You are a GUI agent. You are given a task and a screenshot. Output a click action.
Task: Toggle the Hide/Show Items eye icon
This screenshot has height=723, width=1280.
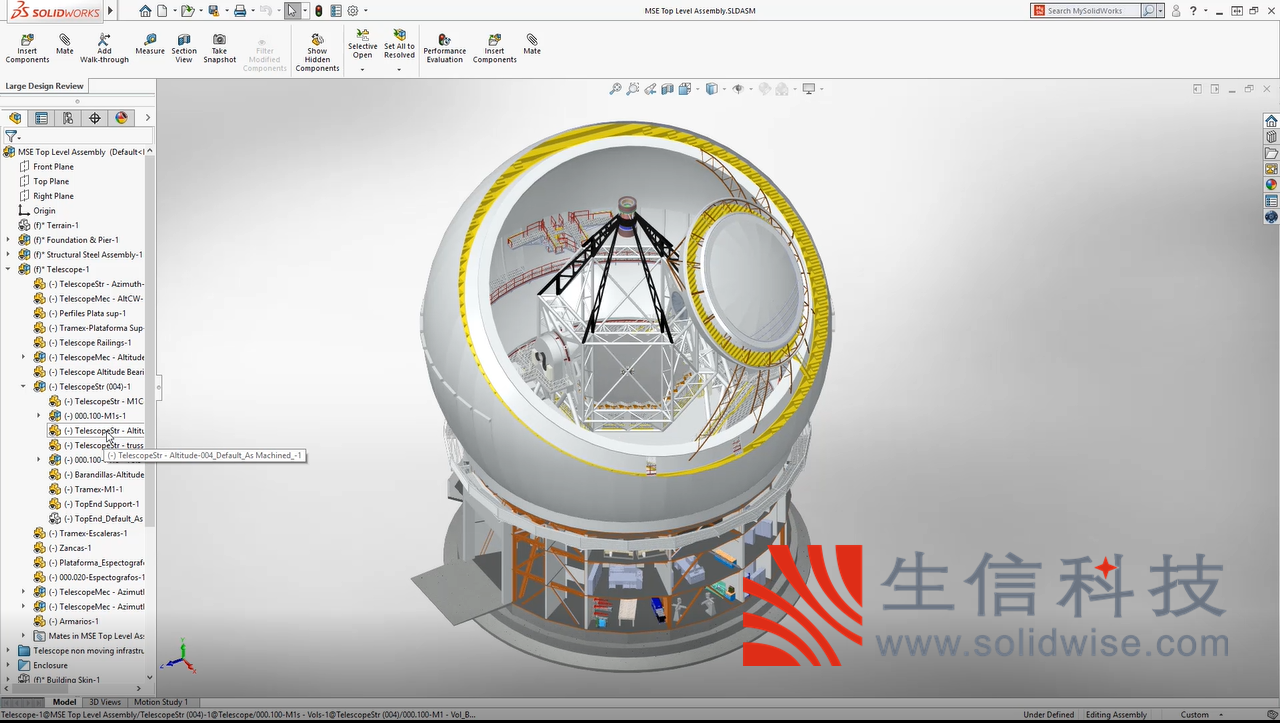tap(738, 89)
